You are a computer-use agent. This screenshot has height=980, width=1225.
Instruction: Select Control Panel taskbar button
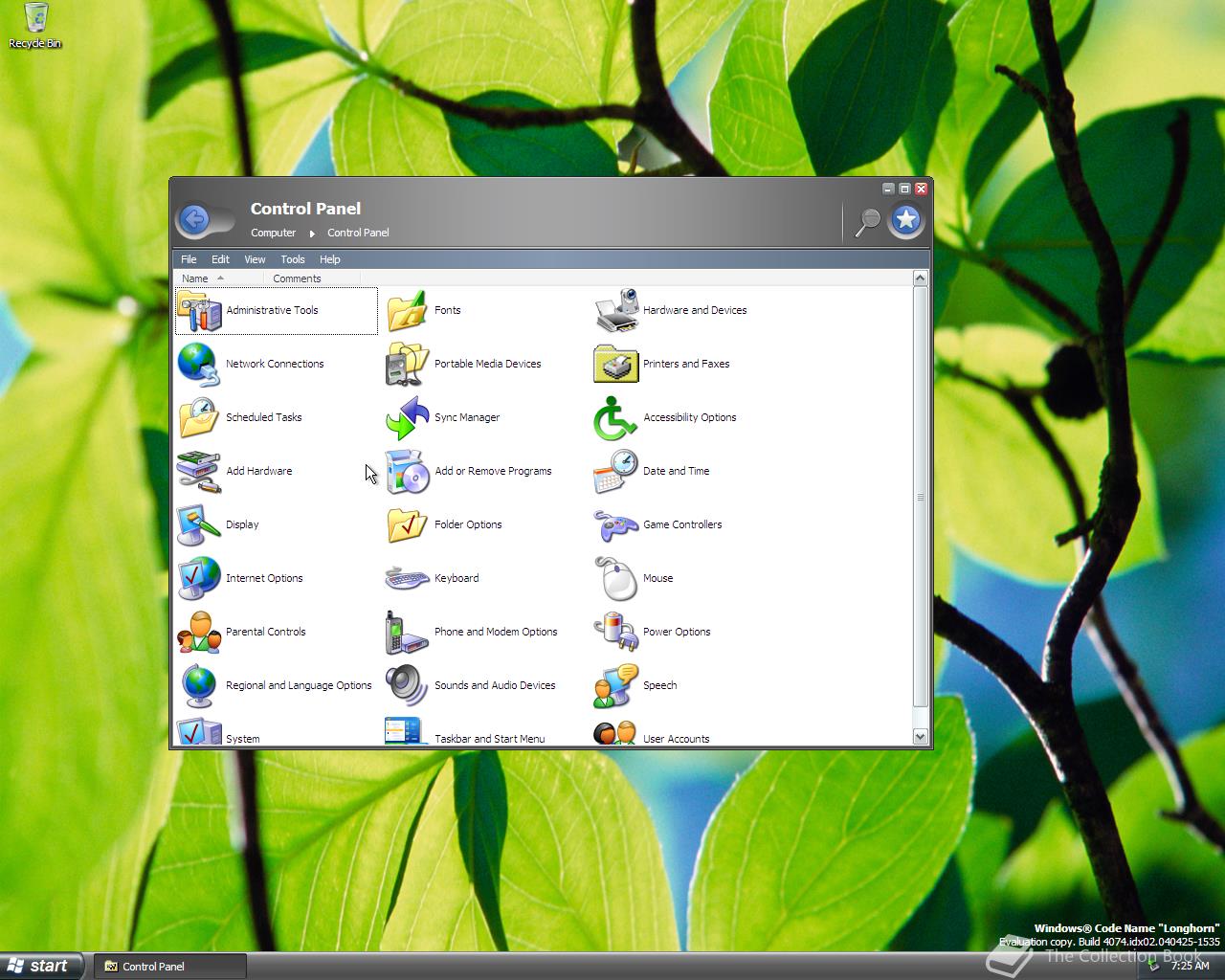(x=169, y=967)
